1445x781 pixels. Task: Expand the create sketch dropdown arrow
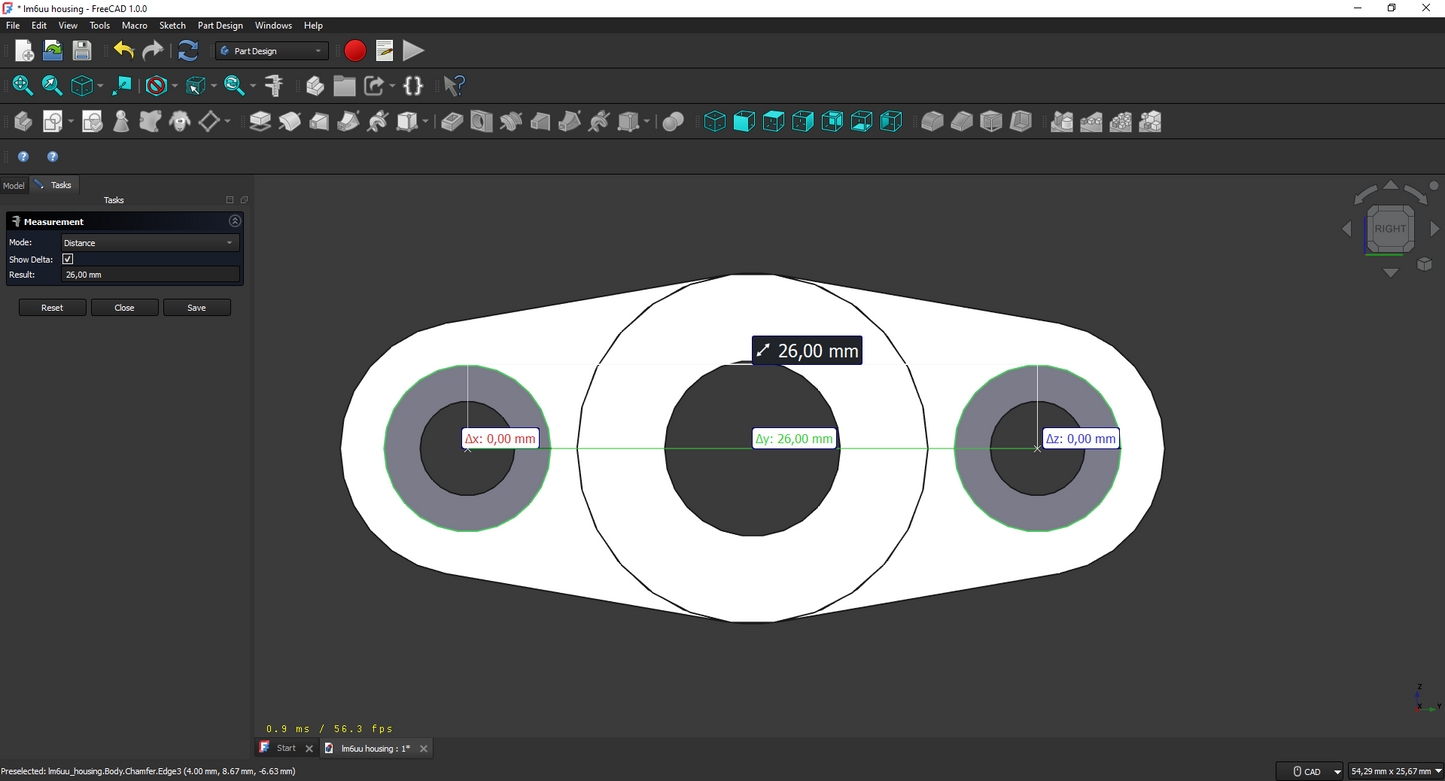[71, 123]
